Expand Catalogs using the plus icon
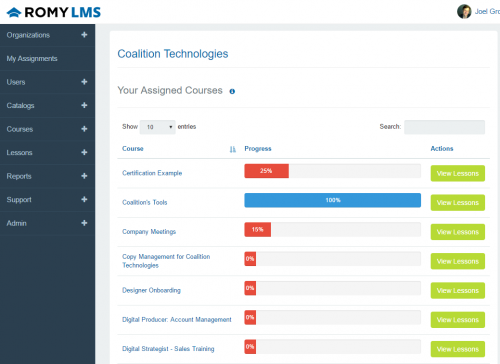Image resolution: width=500 pixels, height=364 pixels. pyautogui.click(x=84, y=105)
